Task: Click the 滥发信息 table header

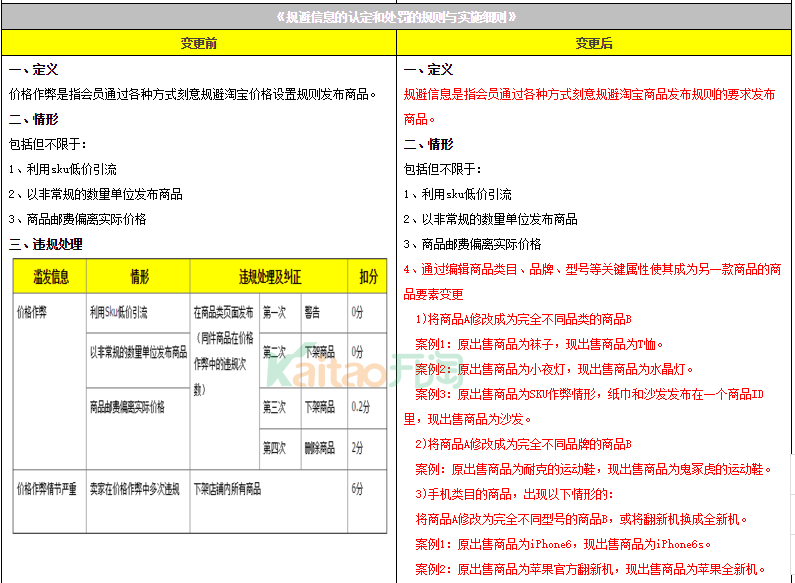Action: pyautogui.click(x=50, y=277)
